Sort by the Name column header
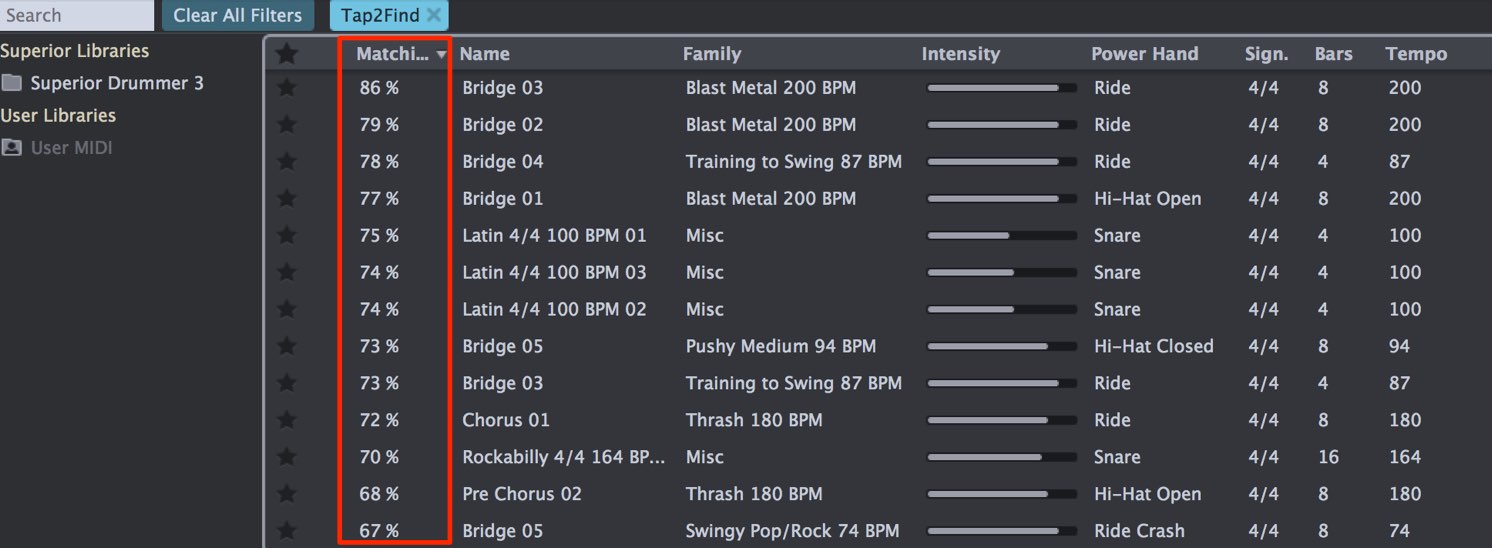Image resolution: width=1492 pixels, height=548 pixels. (485, 54)
